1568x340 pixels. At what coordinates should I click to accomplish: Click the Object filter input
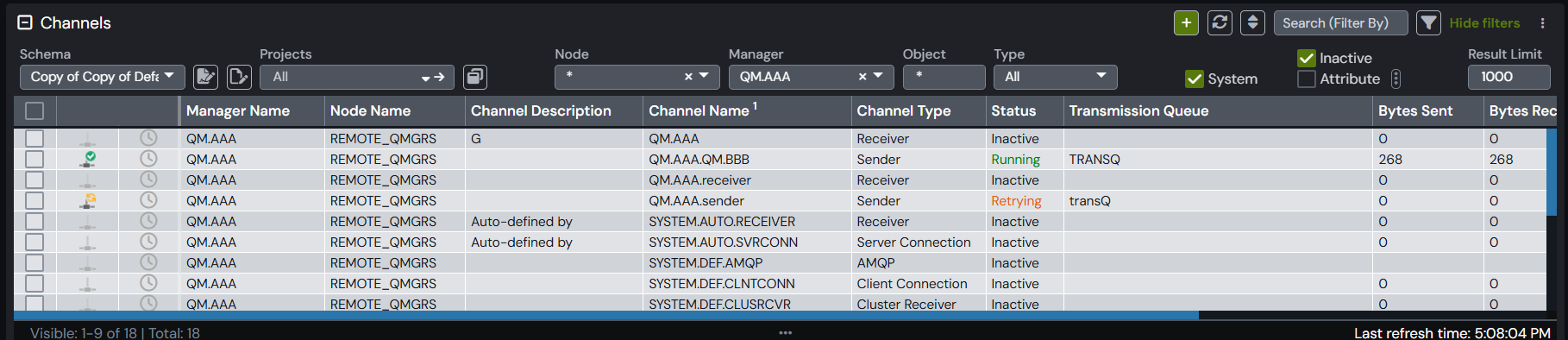944,77
